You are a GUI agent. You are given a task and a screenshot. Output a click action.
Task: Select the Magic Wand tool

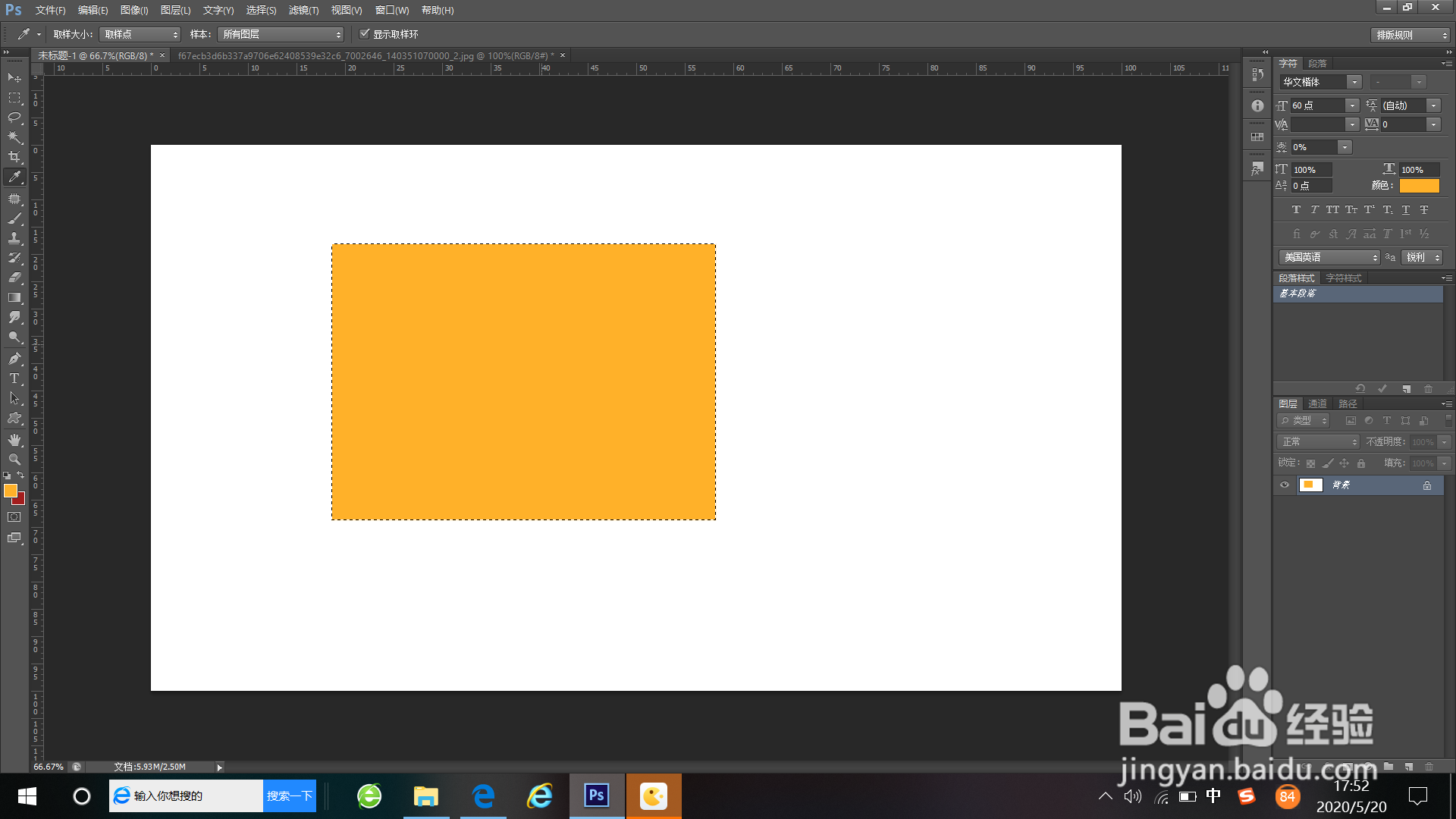14,137
